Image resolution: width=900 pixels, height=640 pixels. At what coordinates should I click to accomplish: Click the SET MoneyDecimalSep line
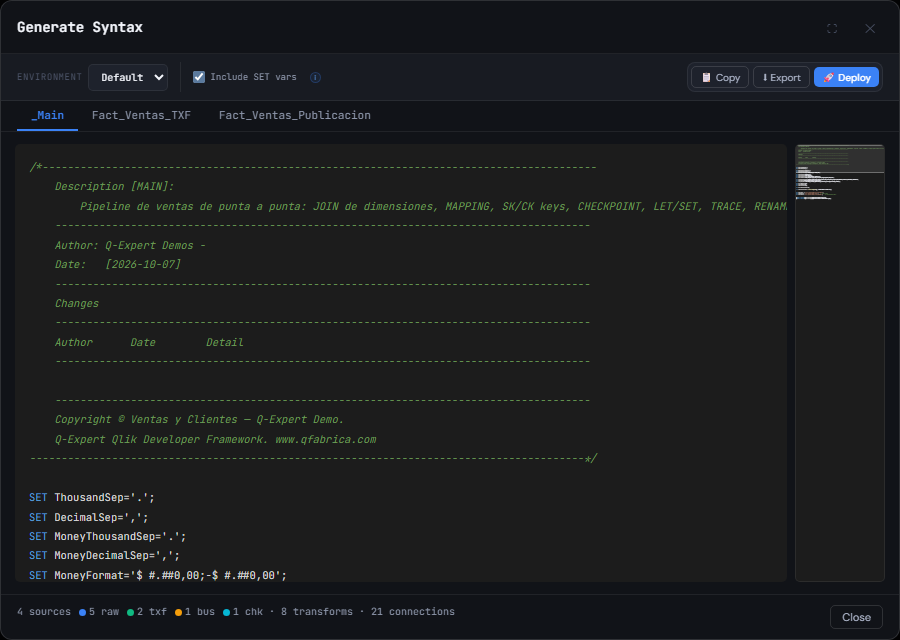point(104,556)
